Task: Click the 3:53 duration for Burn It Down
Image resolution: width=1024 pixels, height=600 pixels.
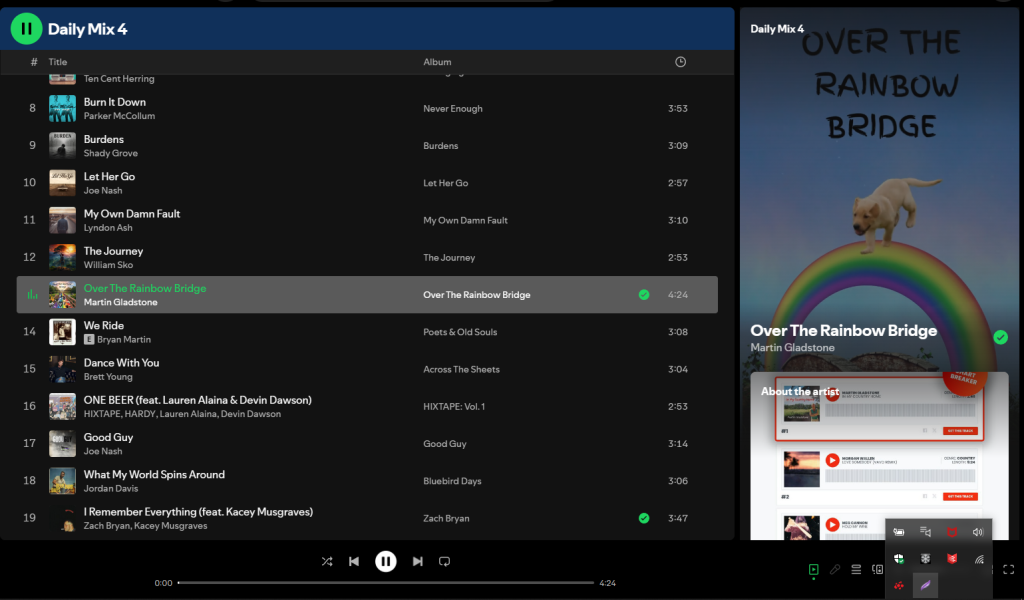Action: [x=677, y=108]
